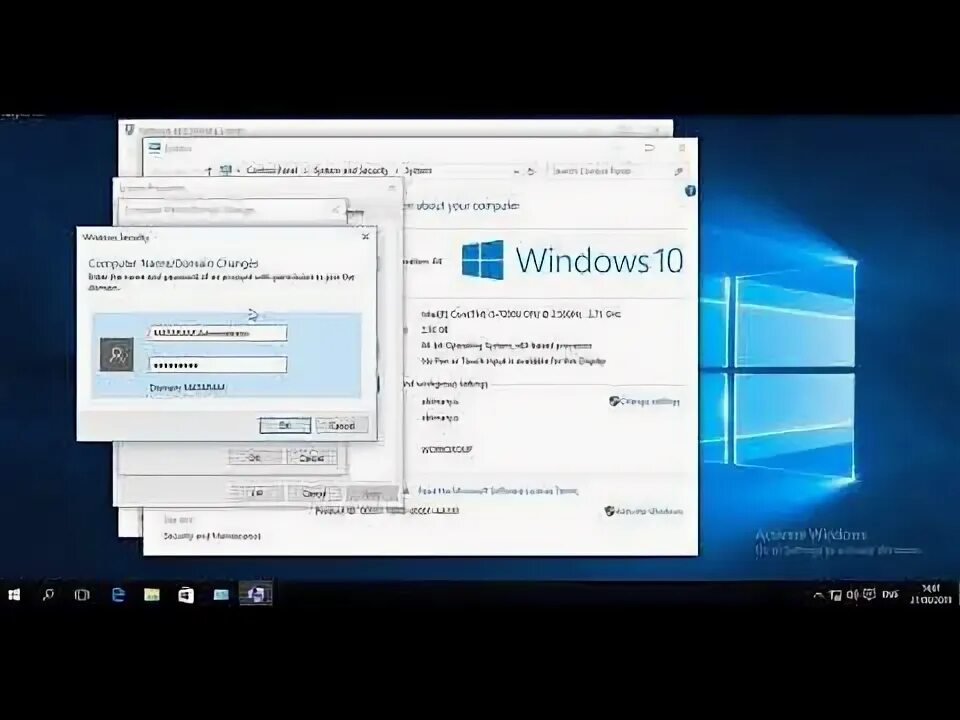This screenshot has width=960, height=720.
Task: Click the Search Control Panel box
Action: coord(617,171)
